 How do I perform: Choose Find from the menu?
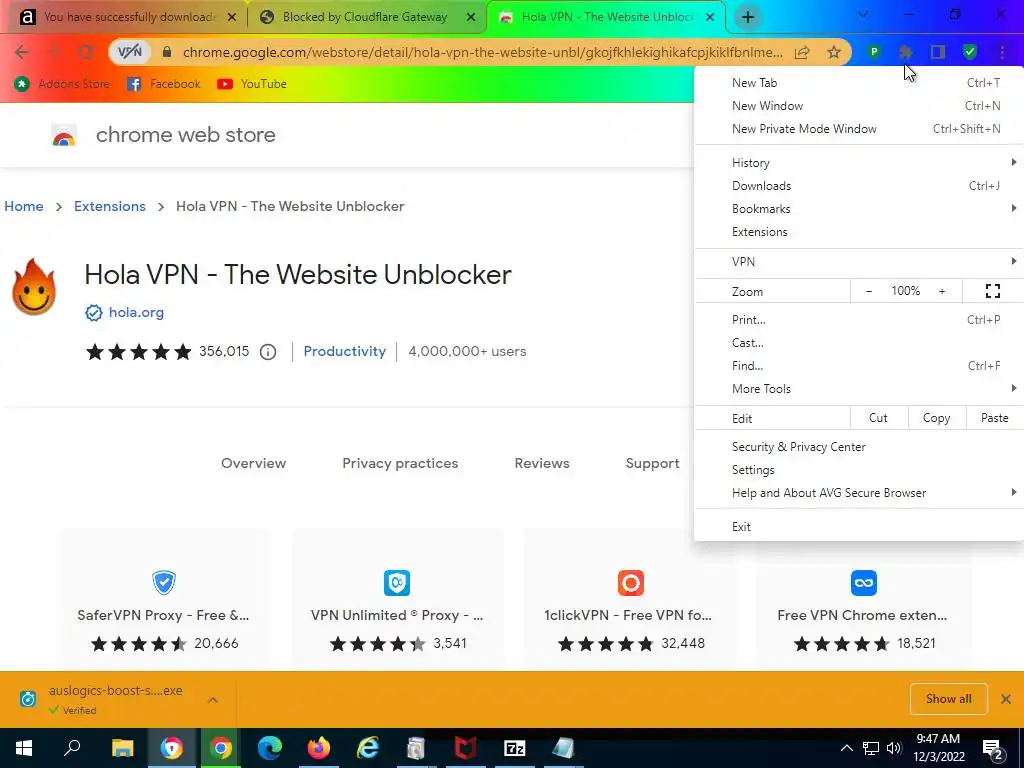point(858,366)
